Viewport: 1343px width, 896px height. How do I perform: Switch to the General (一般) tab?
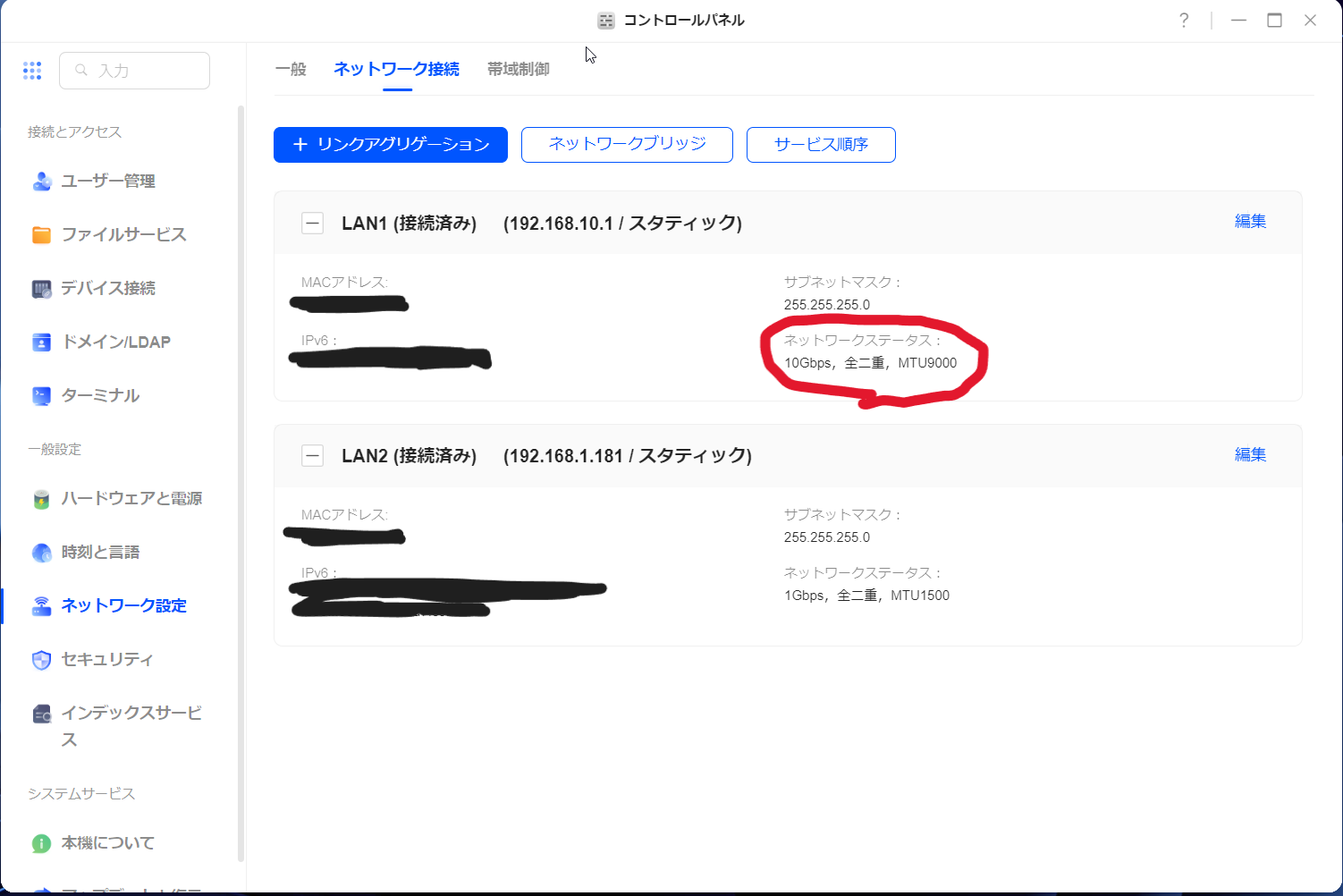(x=291, y=69)
